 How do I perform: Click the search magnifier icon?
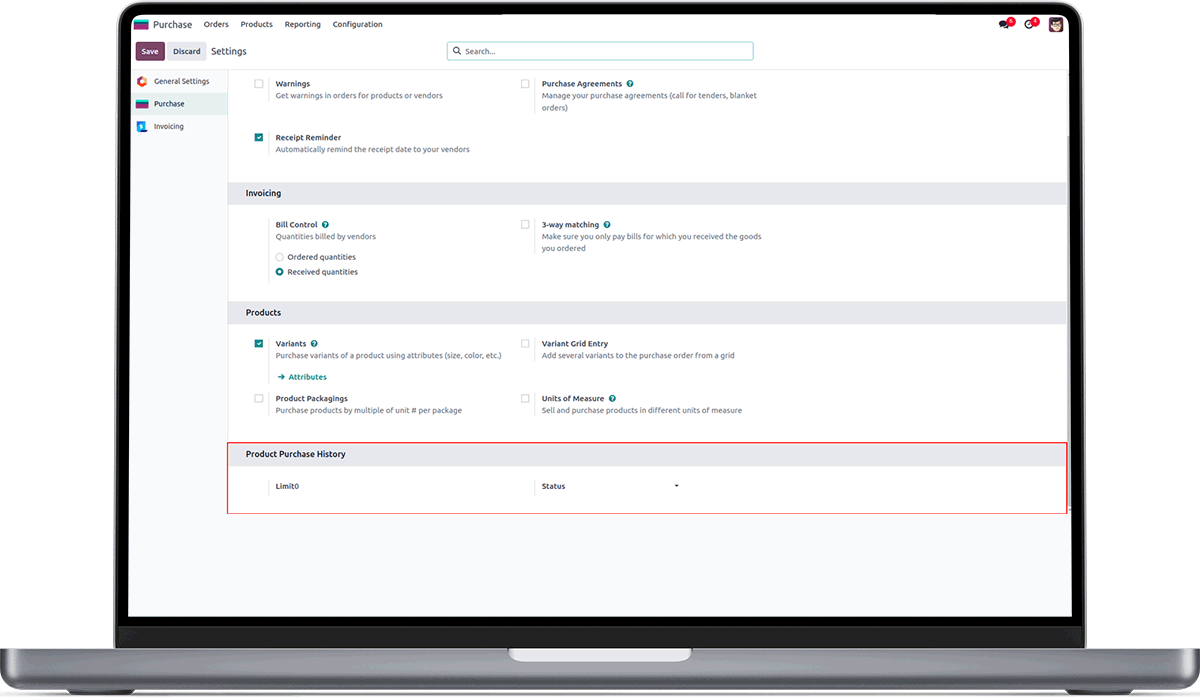click(x=458, y=51)
